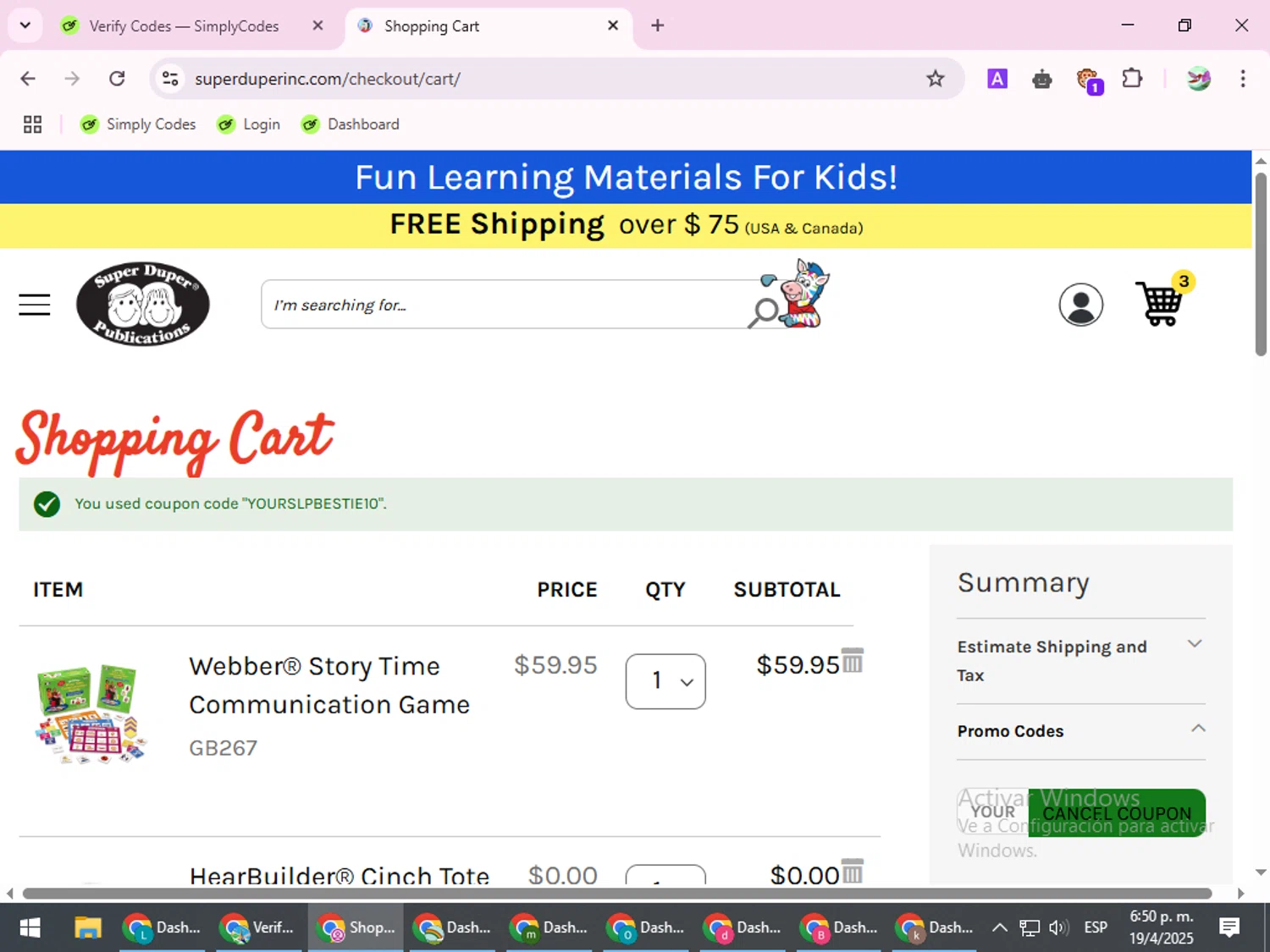Screen dimensions: 1270x952
Task: Open File Explorer from taskbar
Action: point(87,928)
